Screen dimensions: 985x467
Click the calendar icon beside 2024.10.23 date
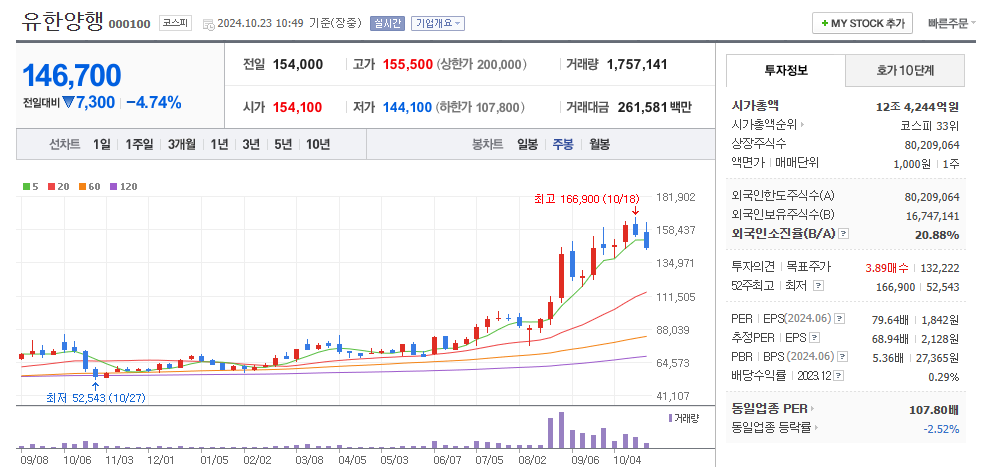tap(209, 24)
